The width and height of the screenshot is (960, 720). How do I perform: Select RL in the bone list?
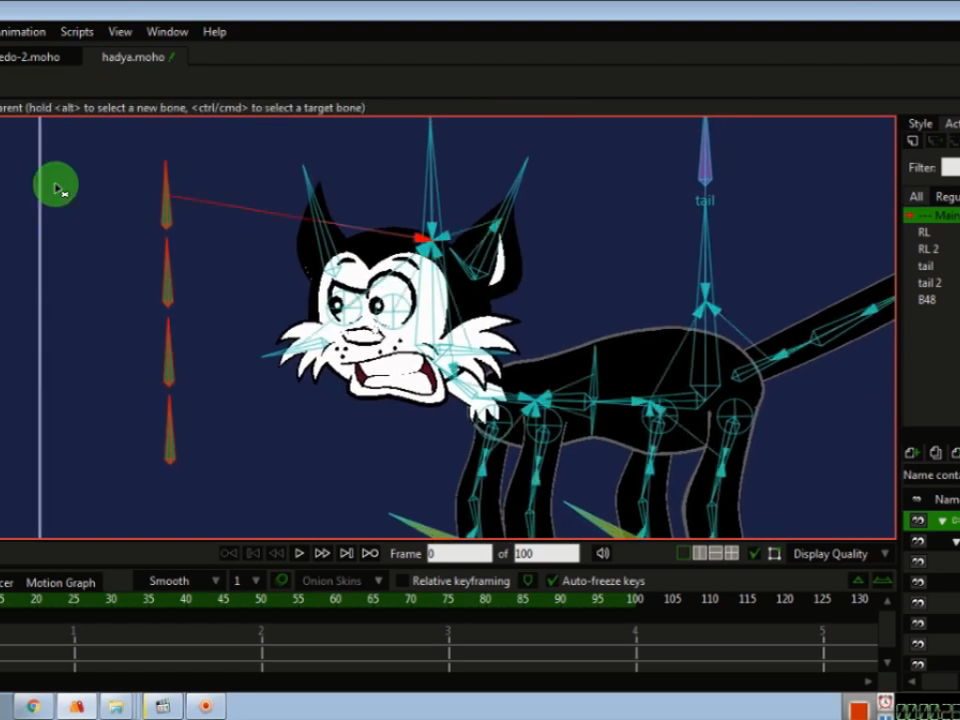point(924,233)
